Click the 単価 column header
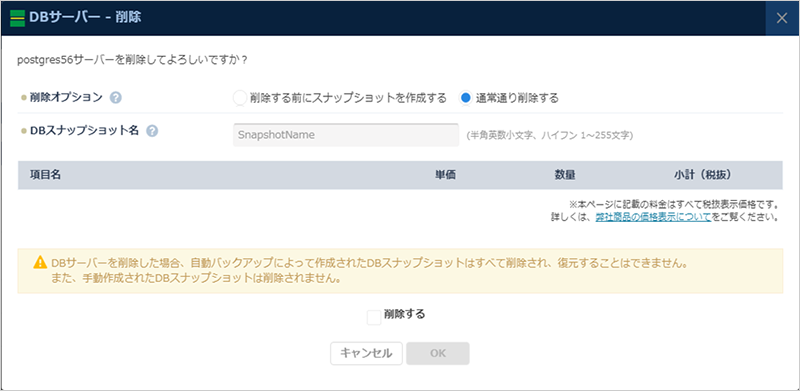Image resolution: width=800 pixels, height=391 pixels. (445, 175)
